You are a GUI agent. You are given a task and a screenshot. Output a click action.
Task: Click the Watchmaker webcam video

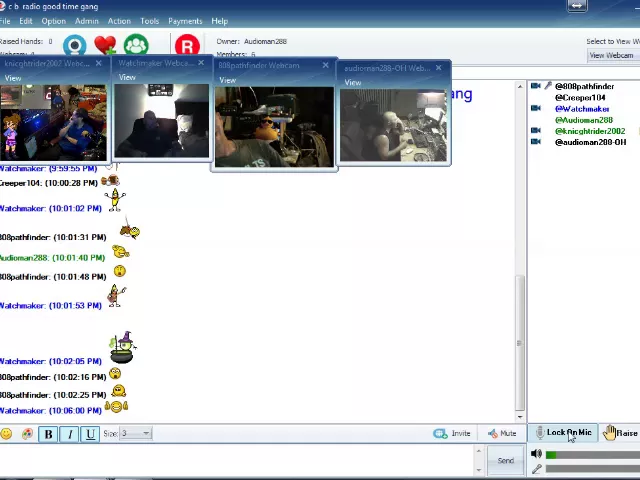tap(162, 120)
